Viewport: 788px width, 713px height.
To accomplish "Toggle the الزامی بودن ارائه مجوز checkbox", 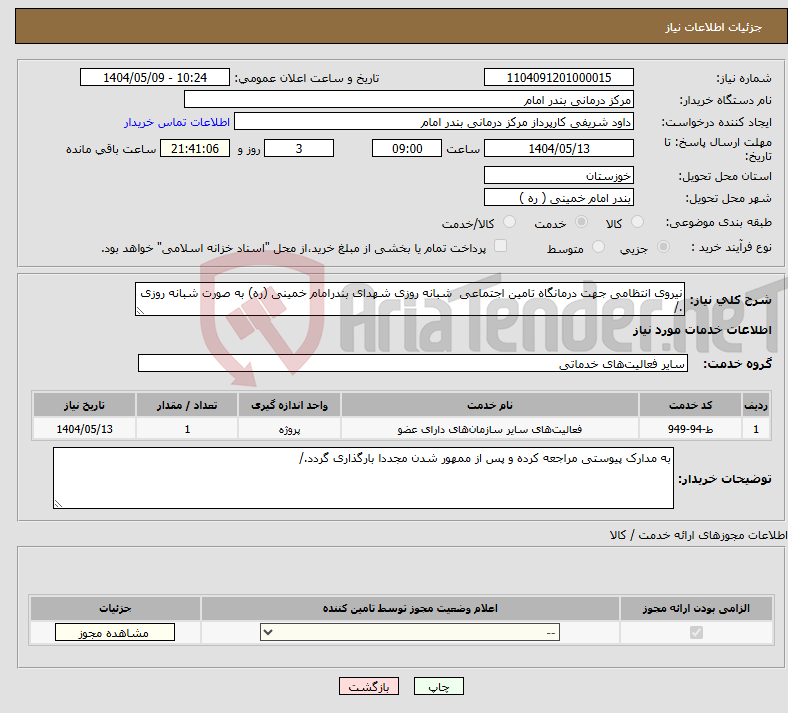I will [x=696, y=632].
